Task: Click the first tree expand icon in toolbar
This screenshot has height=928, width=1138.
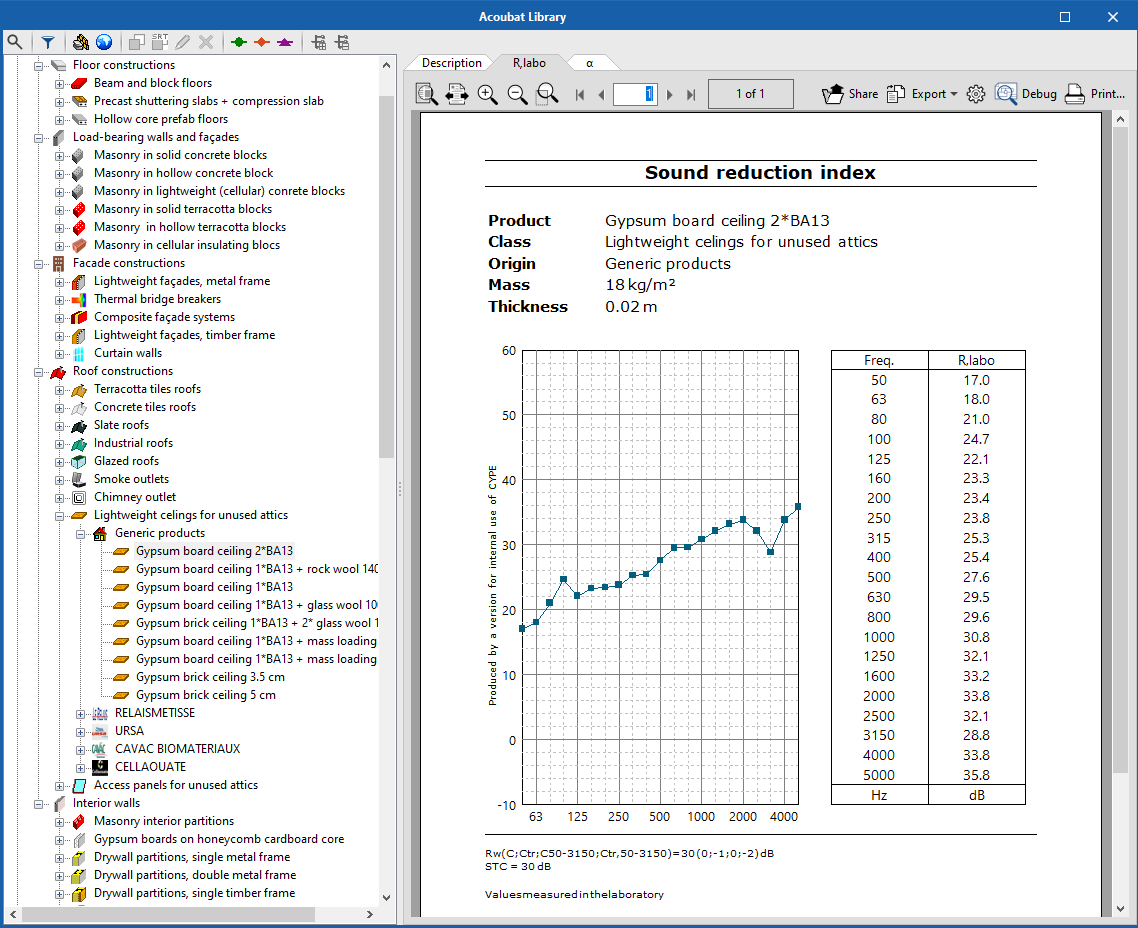Action: click(318, 42)
